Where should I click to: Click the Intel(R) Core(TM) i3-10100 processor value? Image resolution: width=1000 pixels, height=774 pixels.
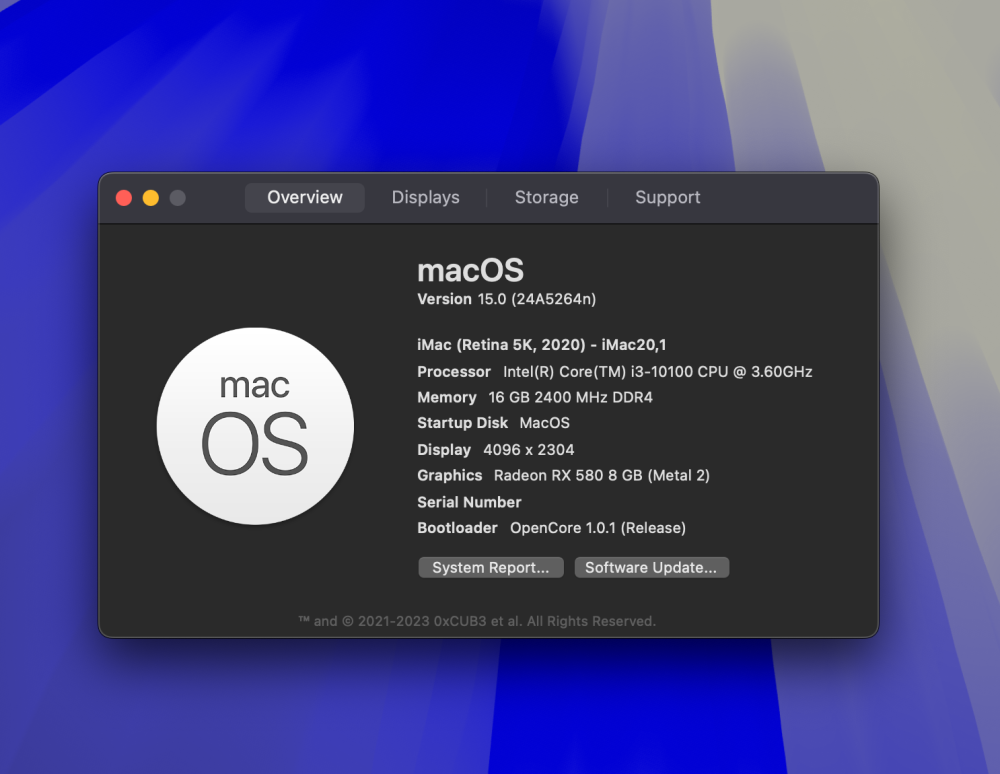coord(658,372)
